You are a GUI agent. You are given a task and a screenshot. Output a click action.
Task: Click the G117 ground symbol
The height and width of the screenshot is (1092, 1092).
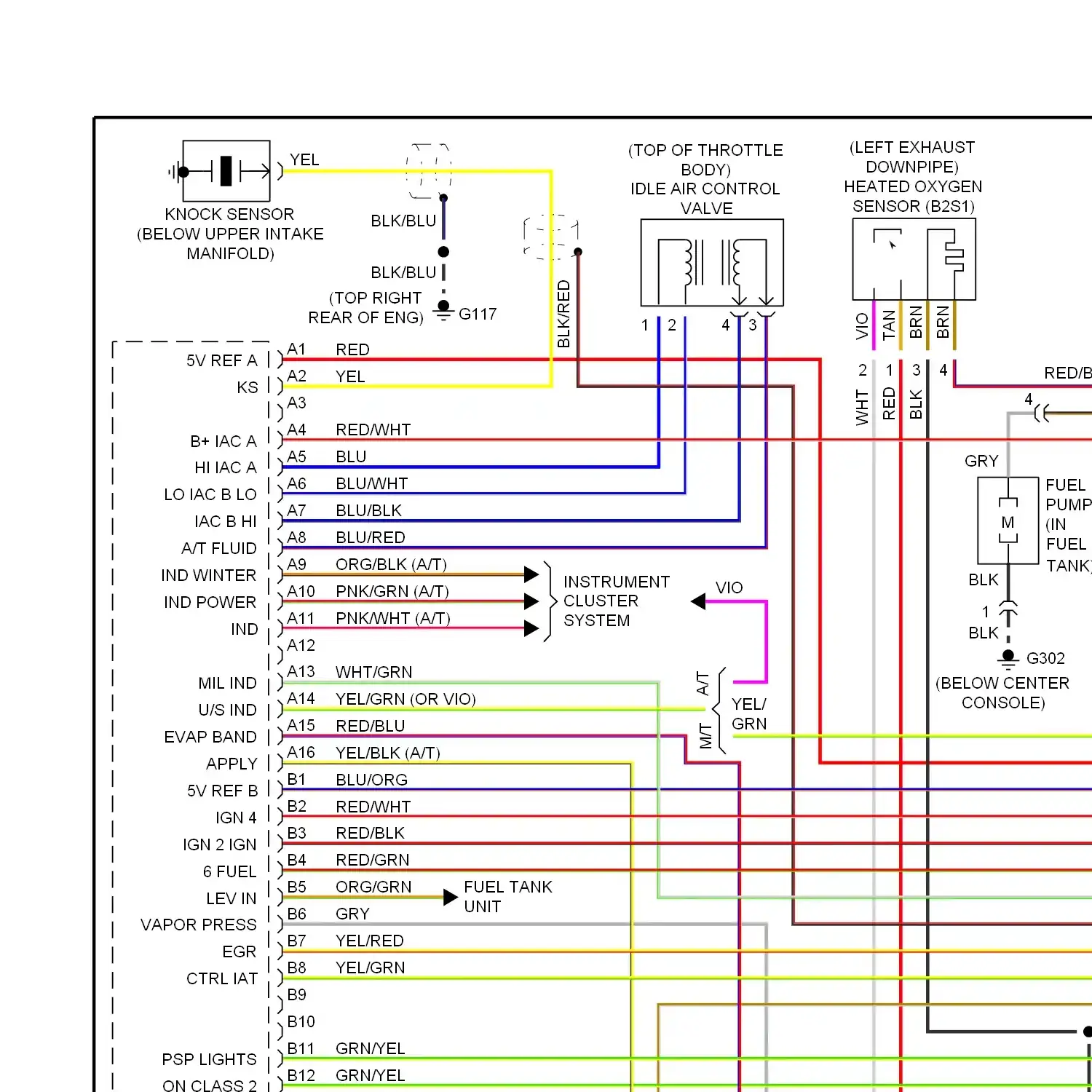(x=443, y=310)
